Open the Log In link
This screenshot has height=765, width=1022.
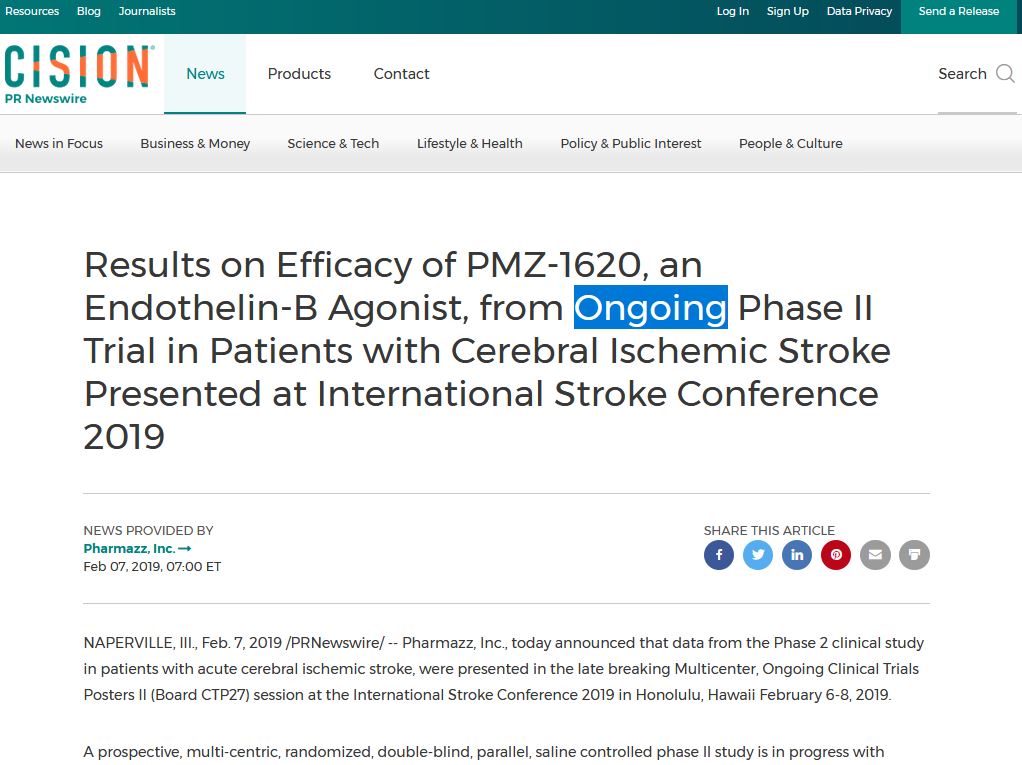[733, 11]
